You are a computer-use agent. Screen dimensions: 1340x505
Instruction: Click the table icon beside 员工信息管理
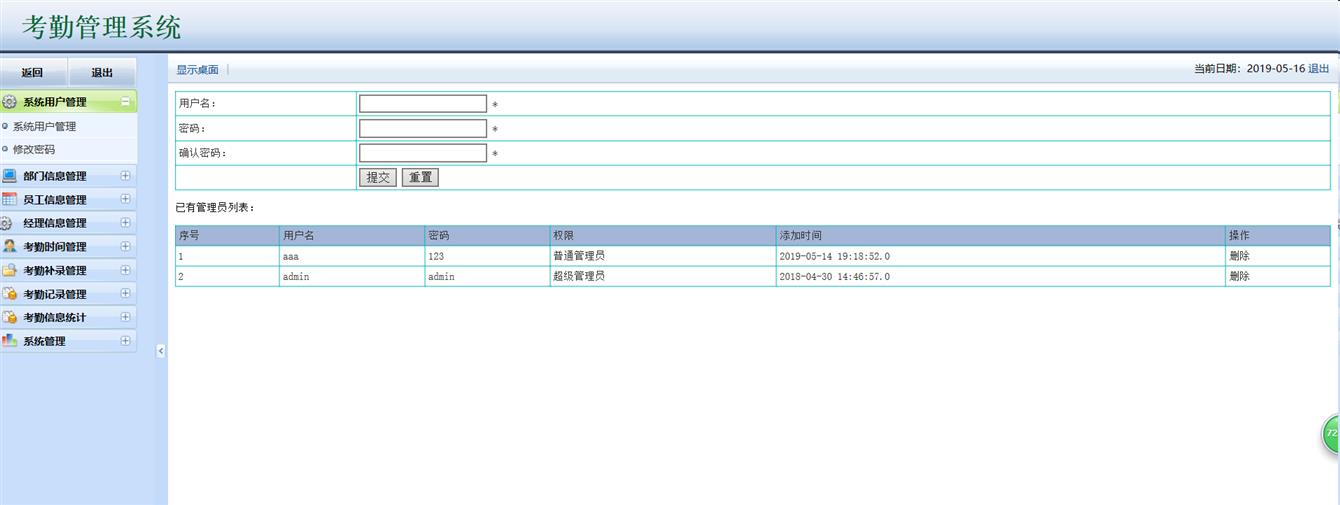9,199
